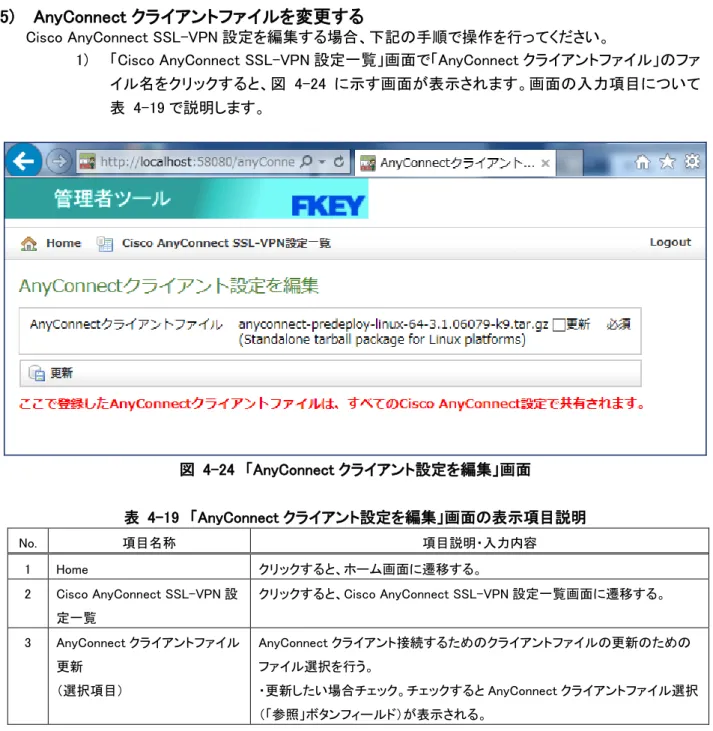Viewport: 713px width, 731px height.
Task: Close the AnyConnectクライアント browser tab
Action: pyautogui.click(x=545, y=163)
